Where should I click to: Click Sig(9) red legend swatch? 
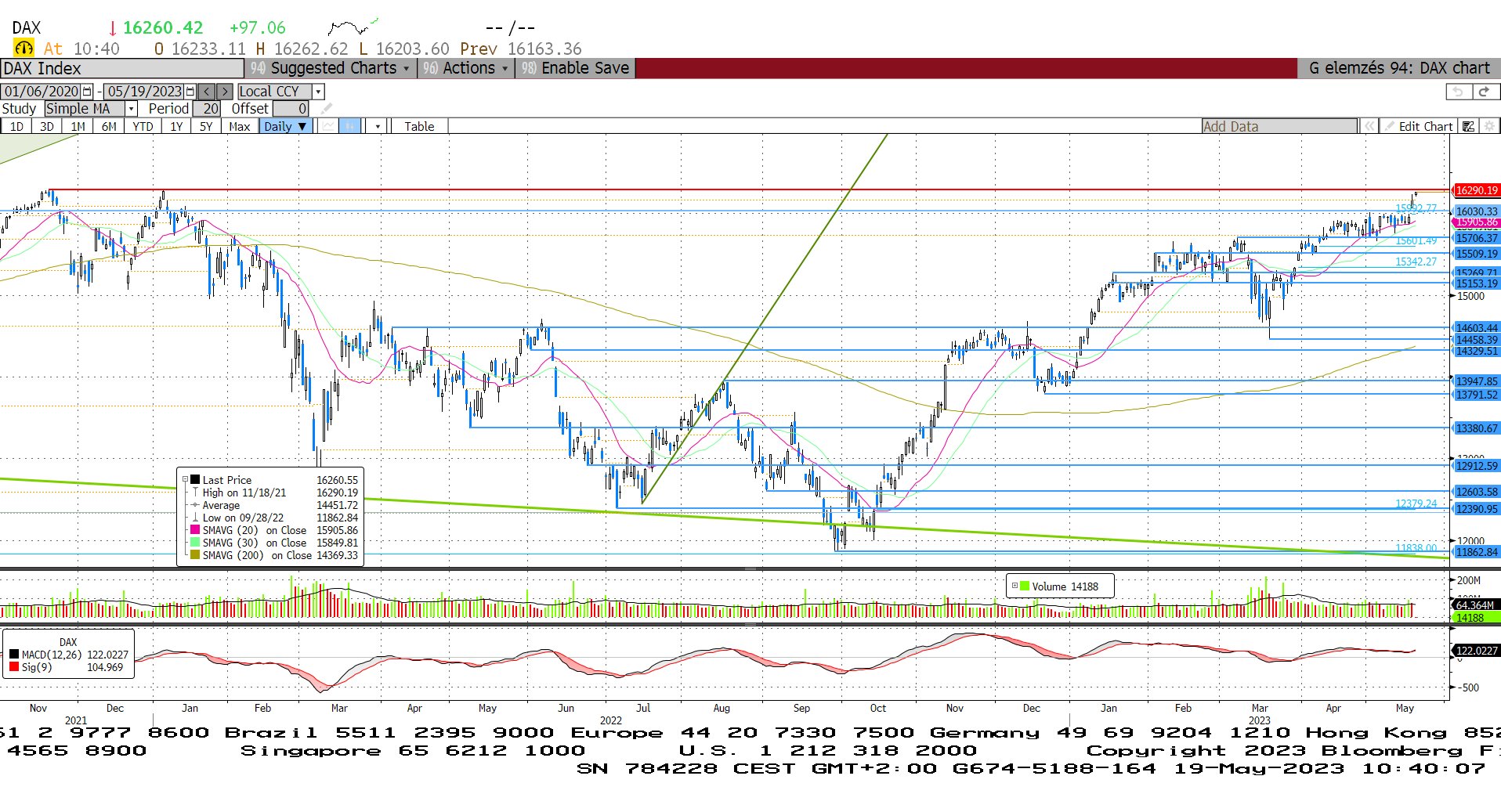pos(14,667)
